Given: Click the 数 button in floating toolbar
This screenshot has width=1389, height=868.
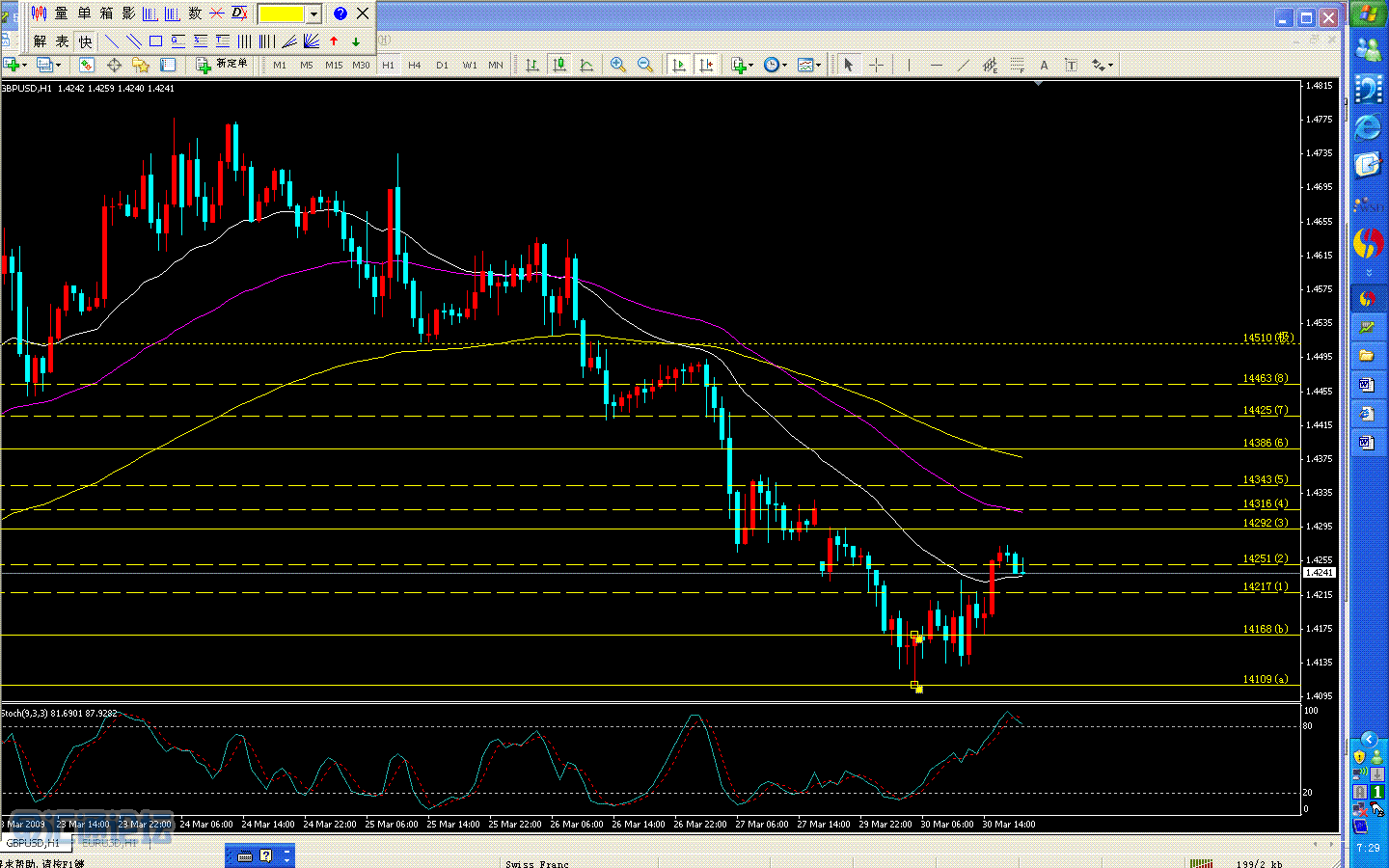Looking at the screenshot, I should pyautogui.click(x=195, y=14).
